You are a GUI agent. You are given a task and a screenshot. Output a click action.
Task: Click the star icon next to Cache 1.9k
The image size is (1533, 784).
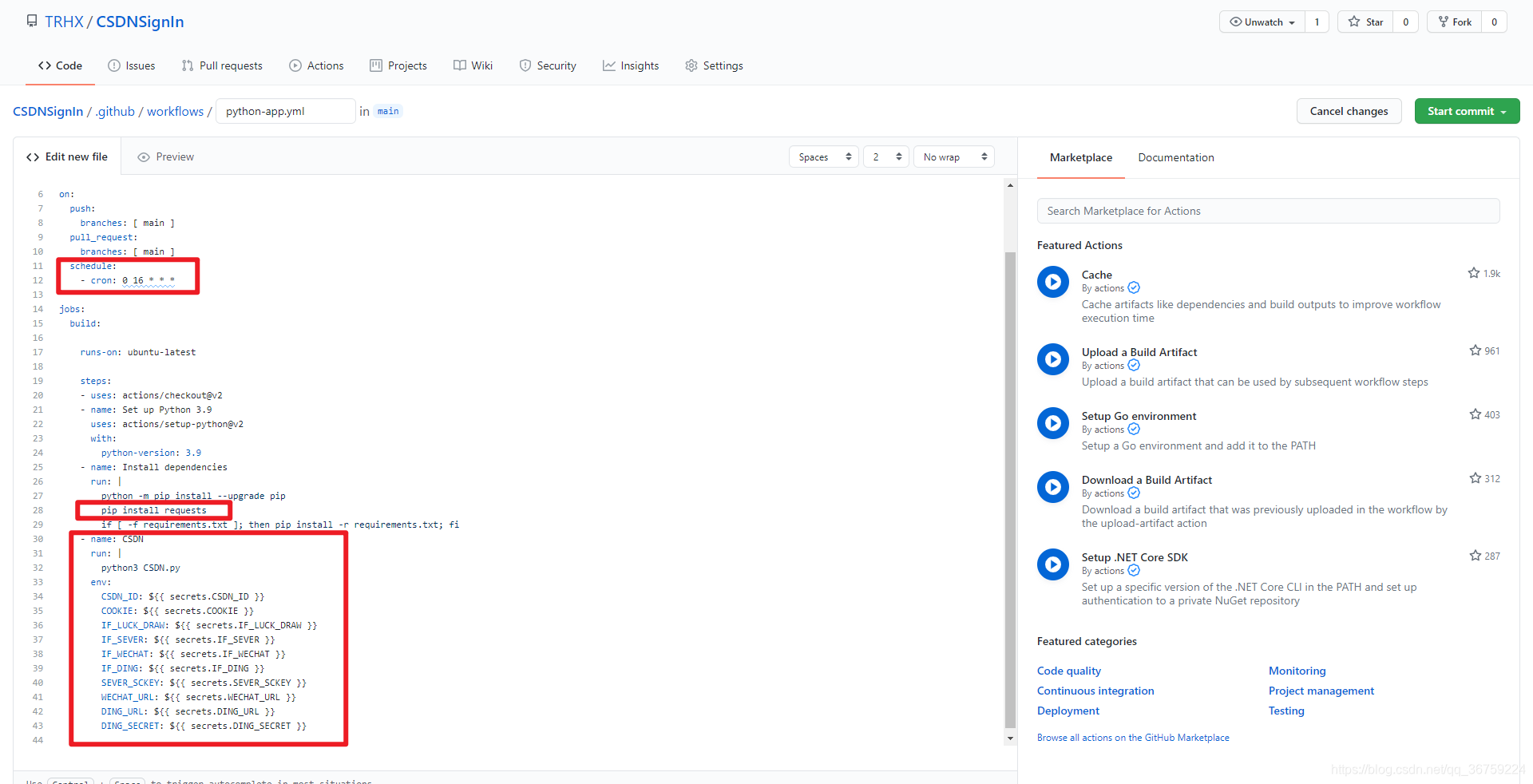click(1474, 273)
